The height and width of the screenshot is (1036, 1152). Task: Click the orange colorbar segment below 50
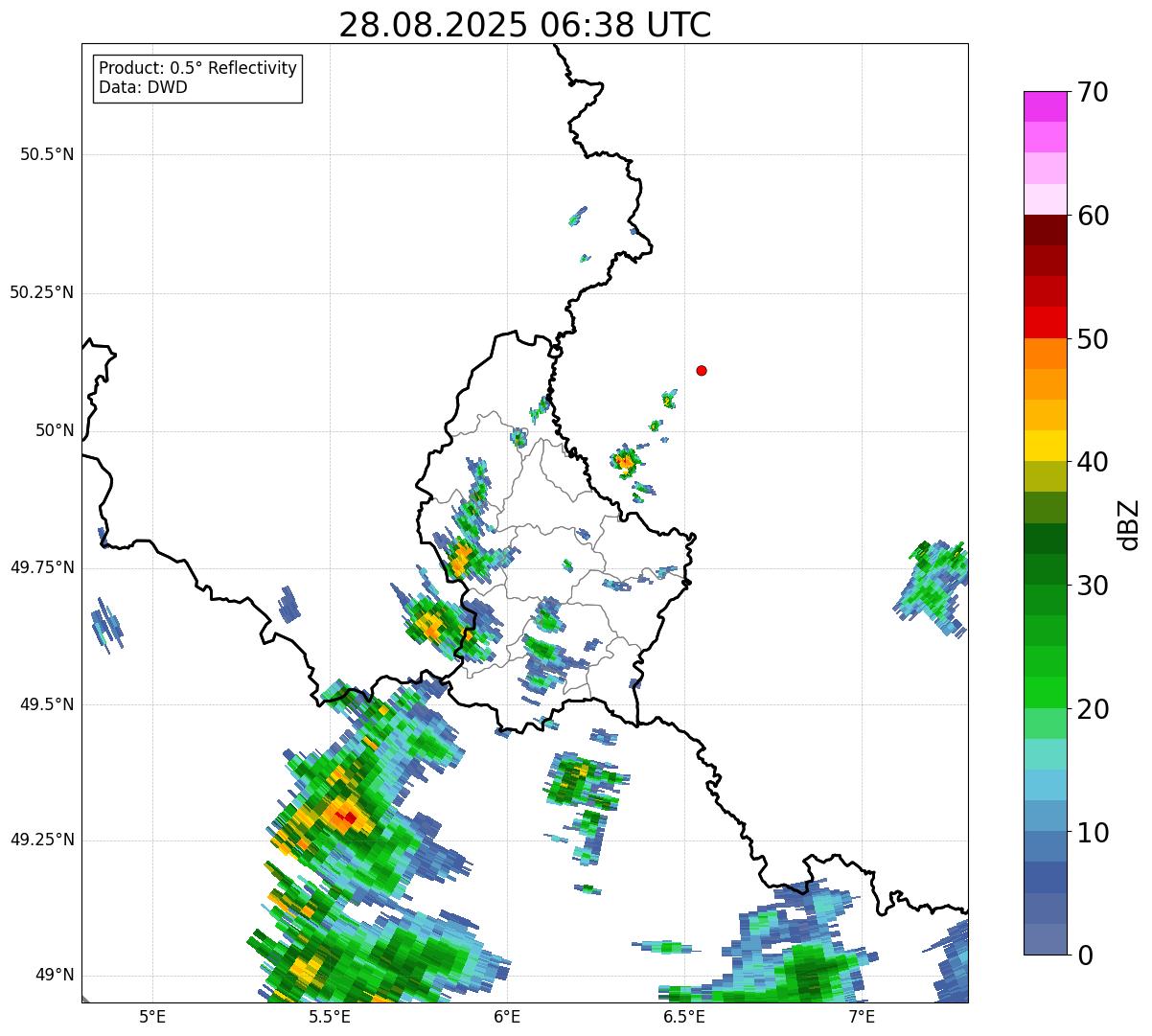pos(1046,354)
